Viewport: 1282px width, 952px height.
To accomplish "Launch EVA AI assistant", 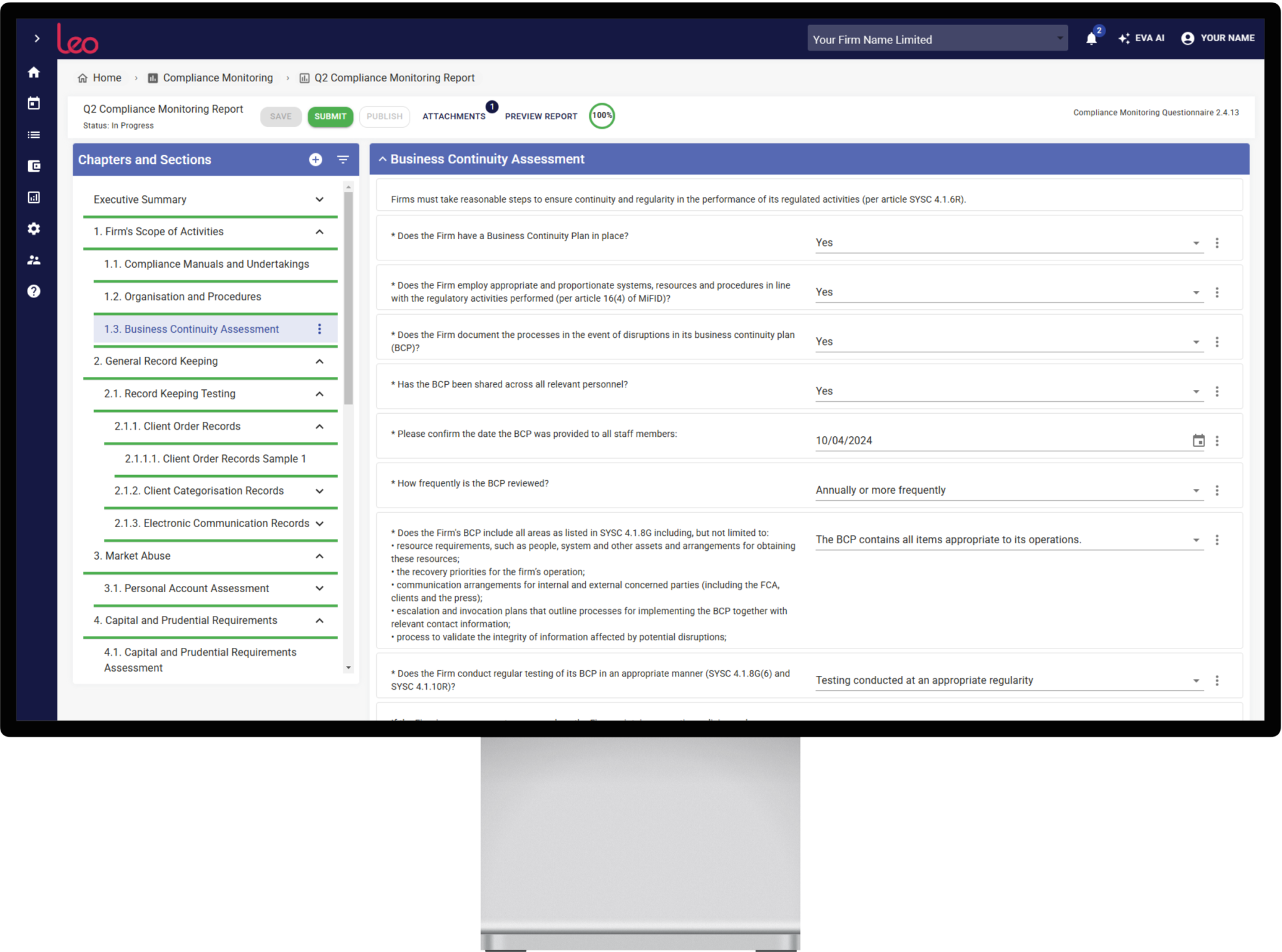I will [1141, 38].
